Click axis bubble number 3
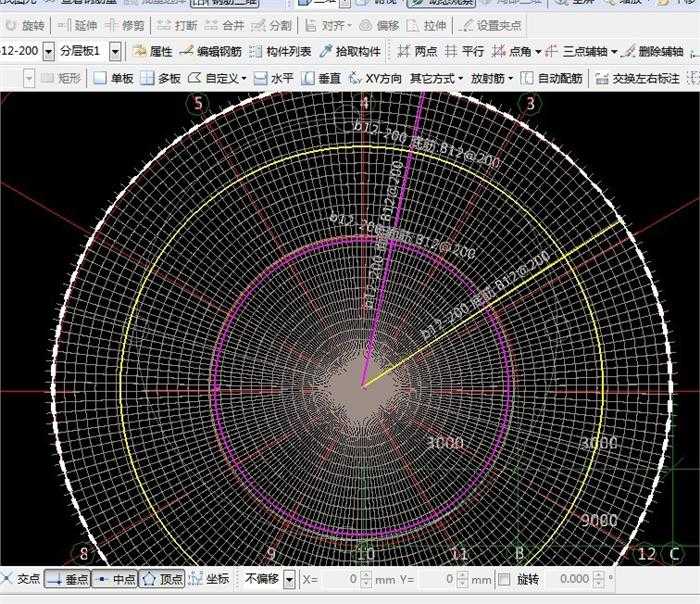 [x=530, y=104]
